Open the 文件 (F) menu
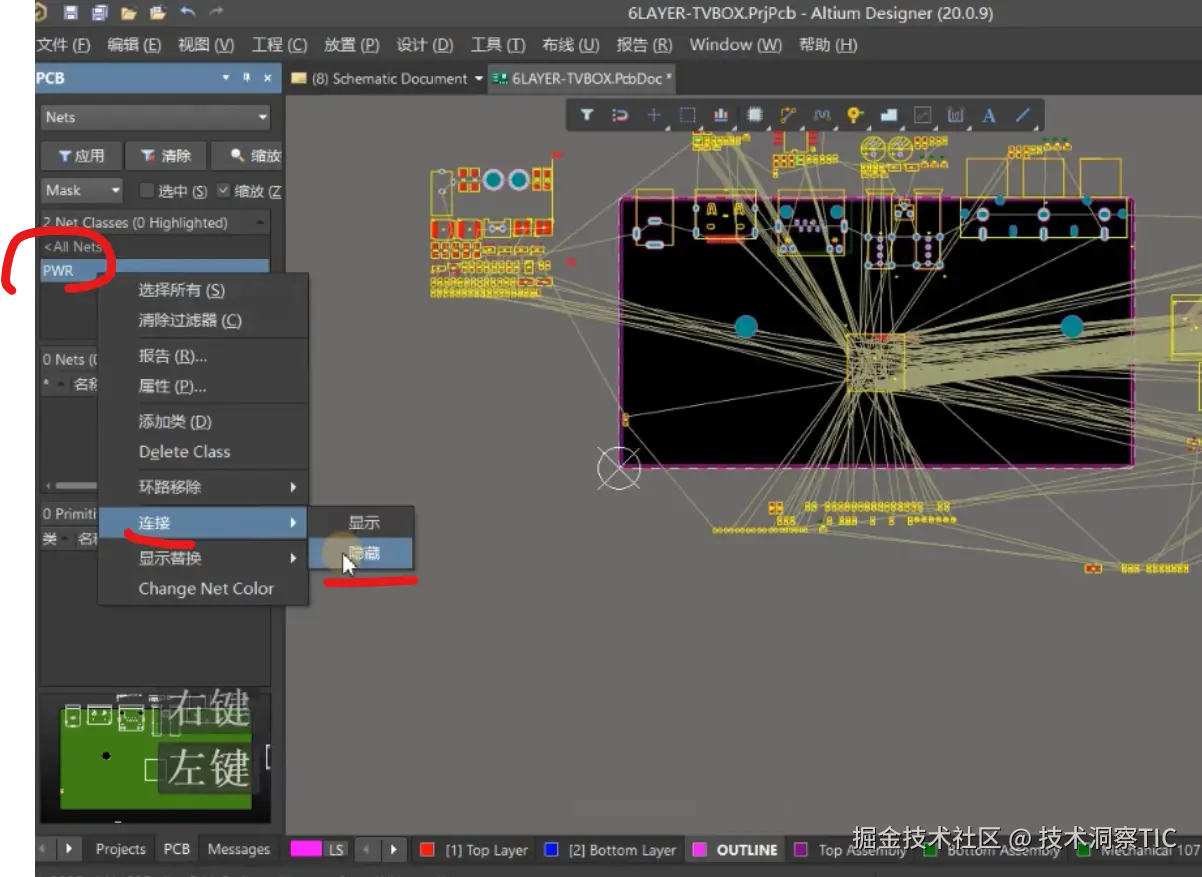This screenshot has height=877, width=1202. point(63,45)
